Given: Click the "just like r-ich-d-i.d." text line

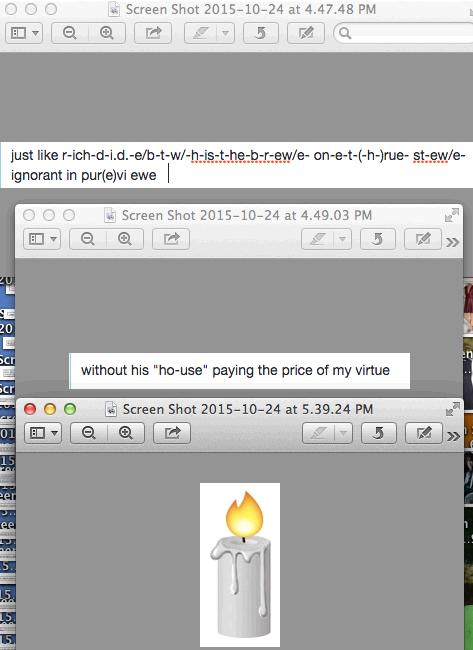Looking at the screenshot, I should point(238,155).
